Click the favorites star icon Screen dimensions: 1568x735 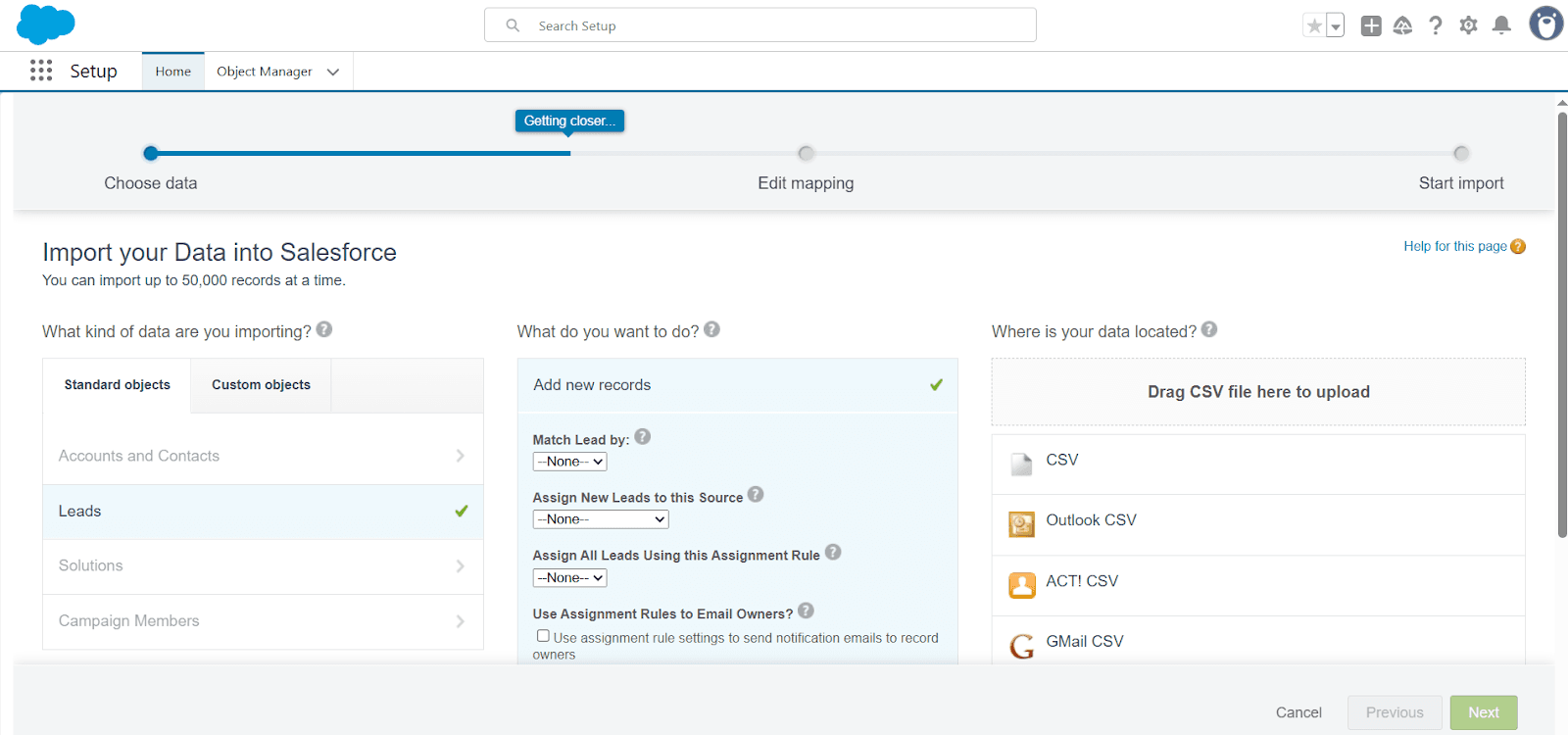coord(1314,26)
